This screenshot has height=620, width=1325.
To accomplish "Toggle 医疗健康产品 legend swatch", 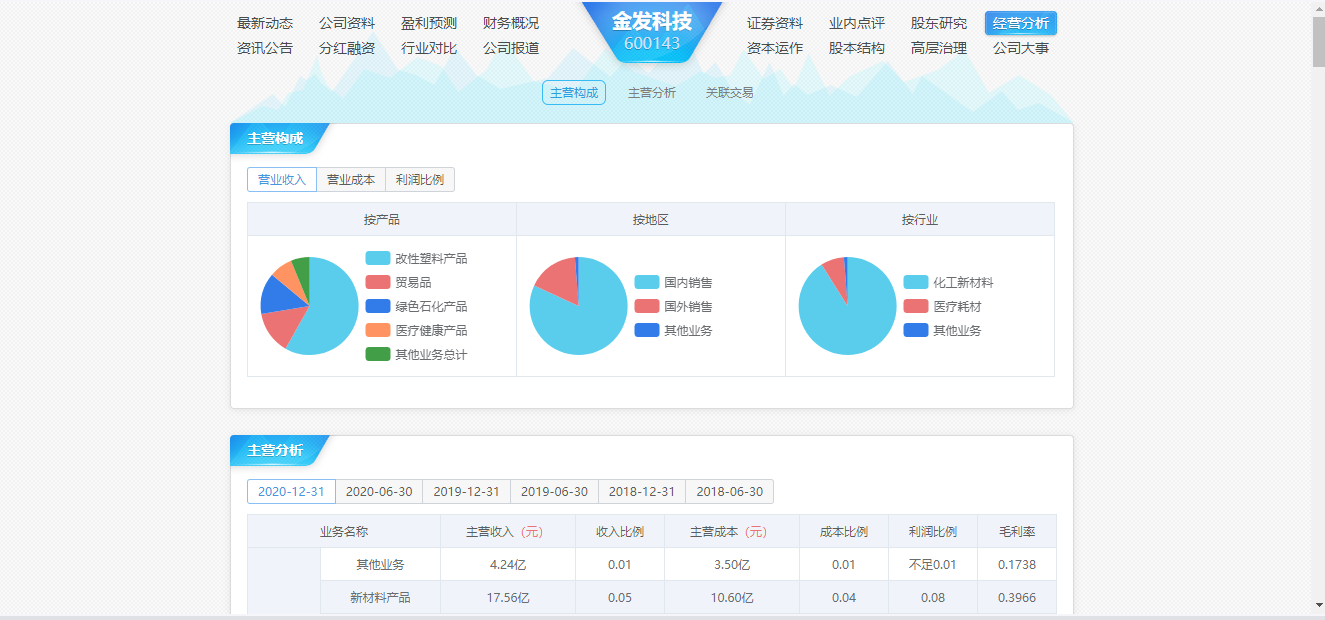I will (x=377, y=330).
